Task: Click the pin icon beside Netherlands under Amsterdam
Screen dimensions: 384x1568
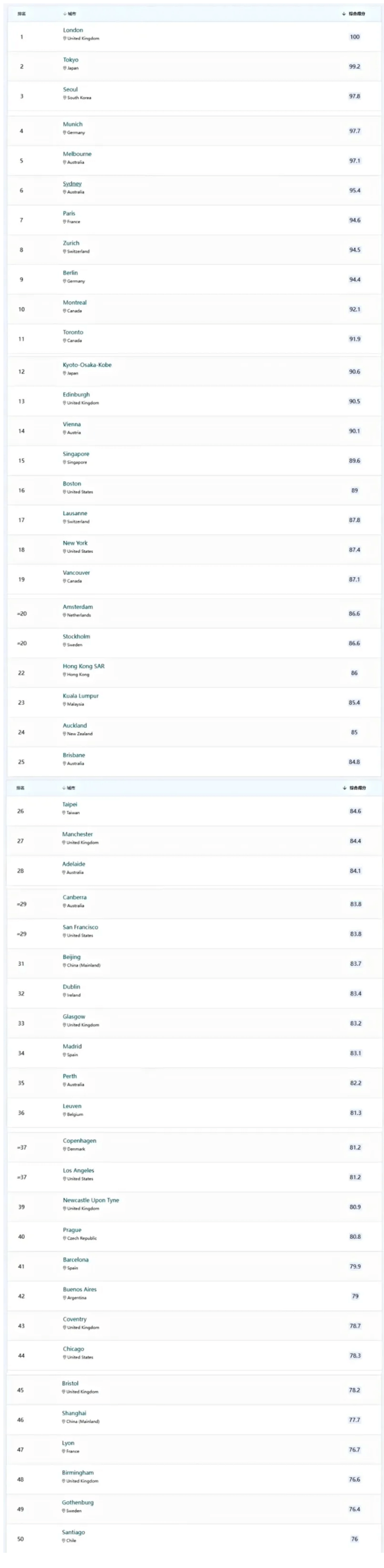Action: pos(64,615)
